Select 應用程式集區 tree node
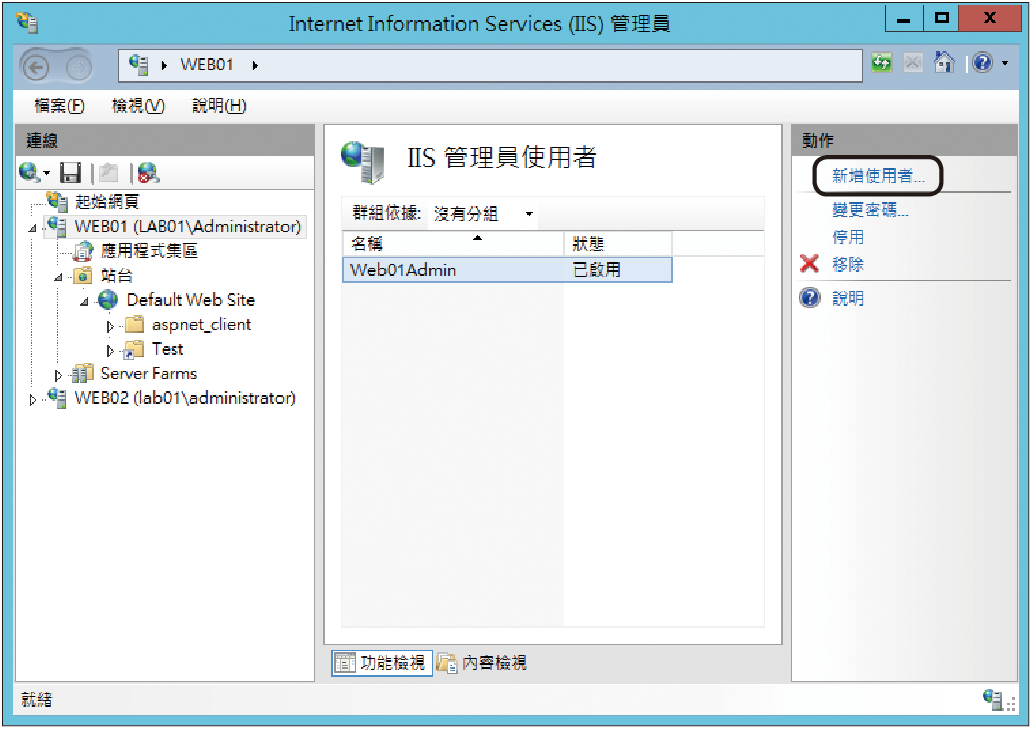This screenshot has width=1033, height=729. click(149, 251)
